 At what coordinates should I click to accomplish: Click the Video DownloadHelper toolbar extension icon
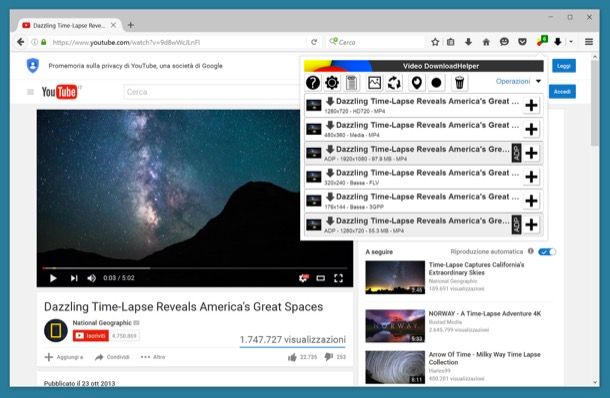542,41
